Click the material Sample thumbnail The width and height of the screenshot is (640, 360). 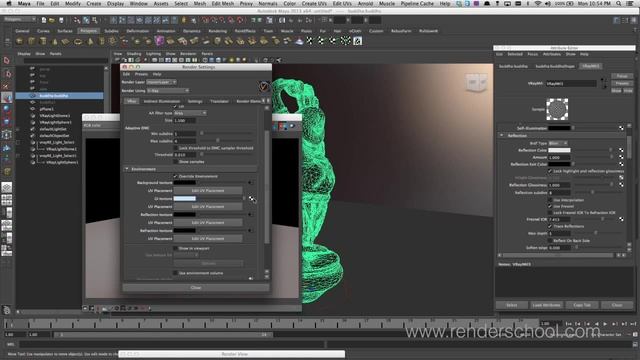click(x=557, y=109)
